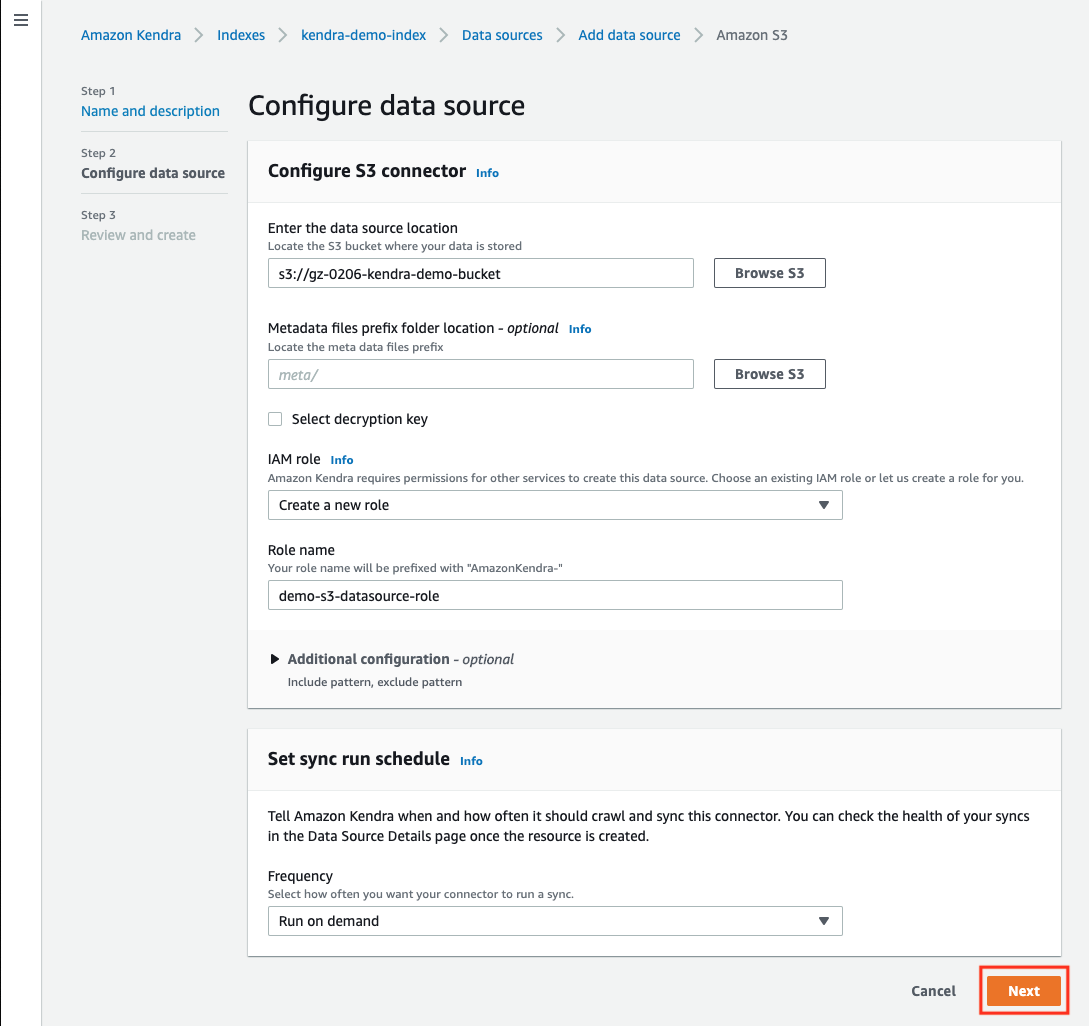Cancel the data source configuration
This screenshot has height=1026, width=1089.
tap(933, 991)
